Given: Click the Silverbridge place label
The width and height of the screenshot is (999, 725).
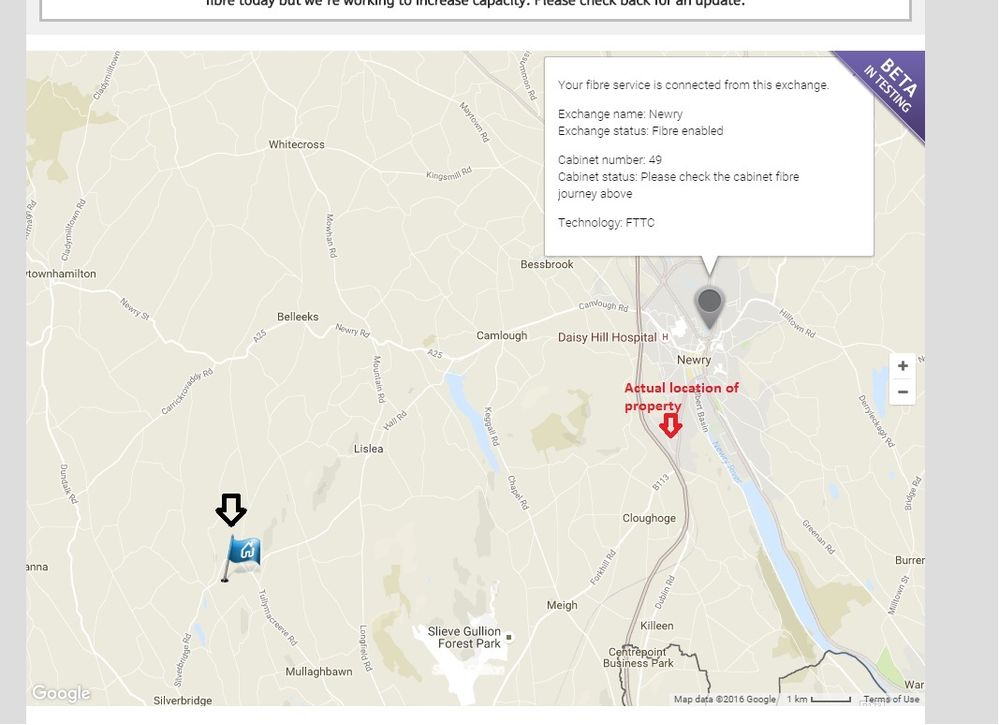Looking at the screenshot, I should click(x=182, y=700).
